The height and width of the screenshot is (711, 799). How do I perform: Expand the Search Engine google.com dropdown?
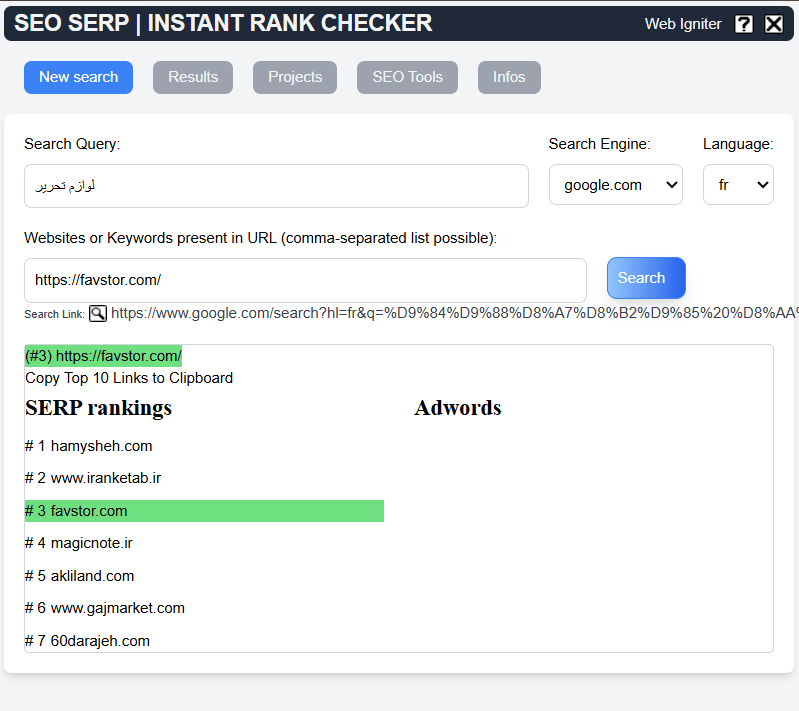click(x=616, y=185)
